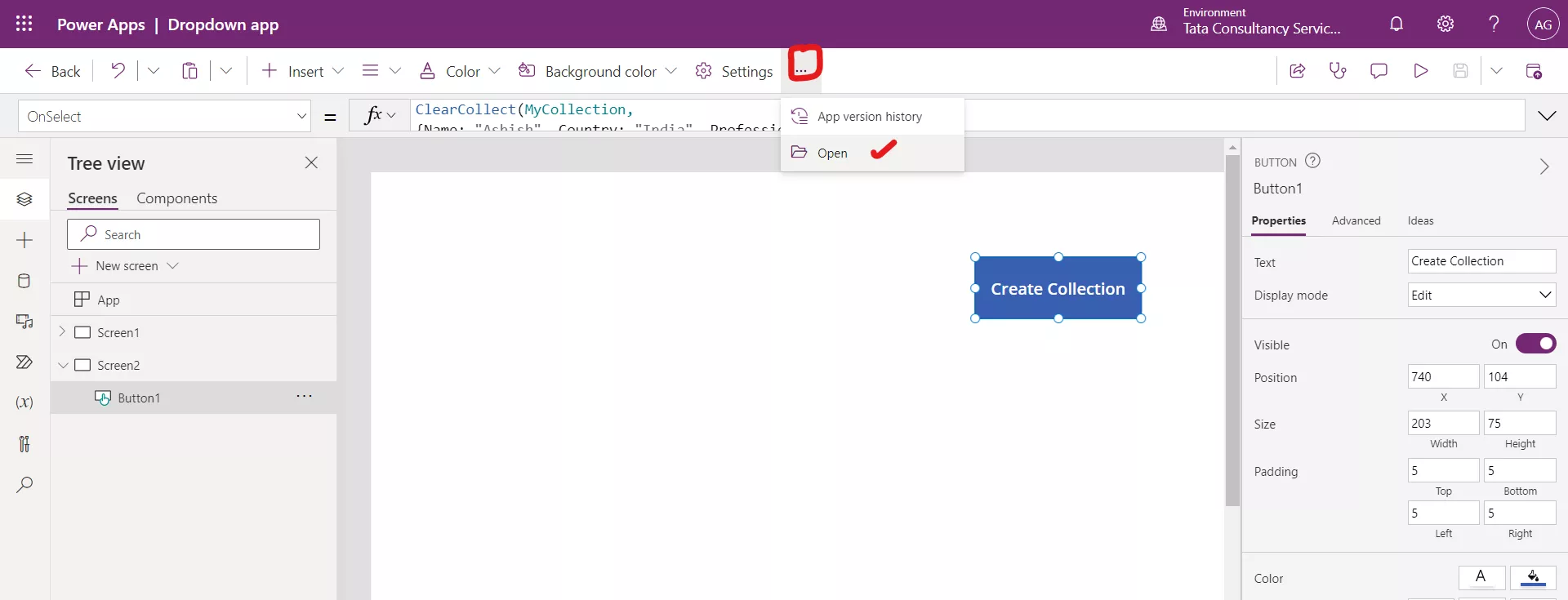Open the Paste options dropdown arrow
Image resolution: width=1568 pixels, height=600 pixels.
click(x=226, y=71)
